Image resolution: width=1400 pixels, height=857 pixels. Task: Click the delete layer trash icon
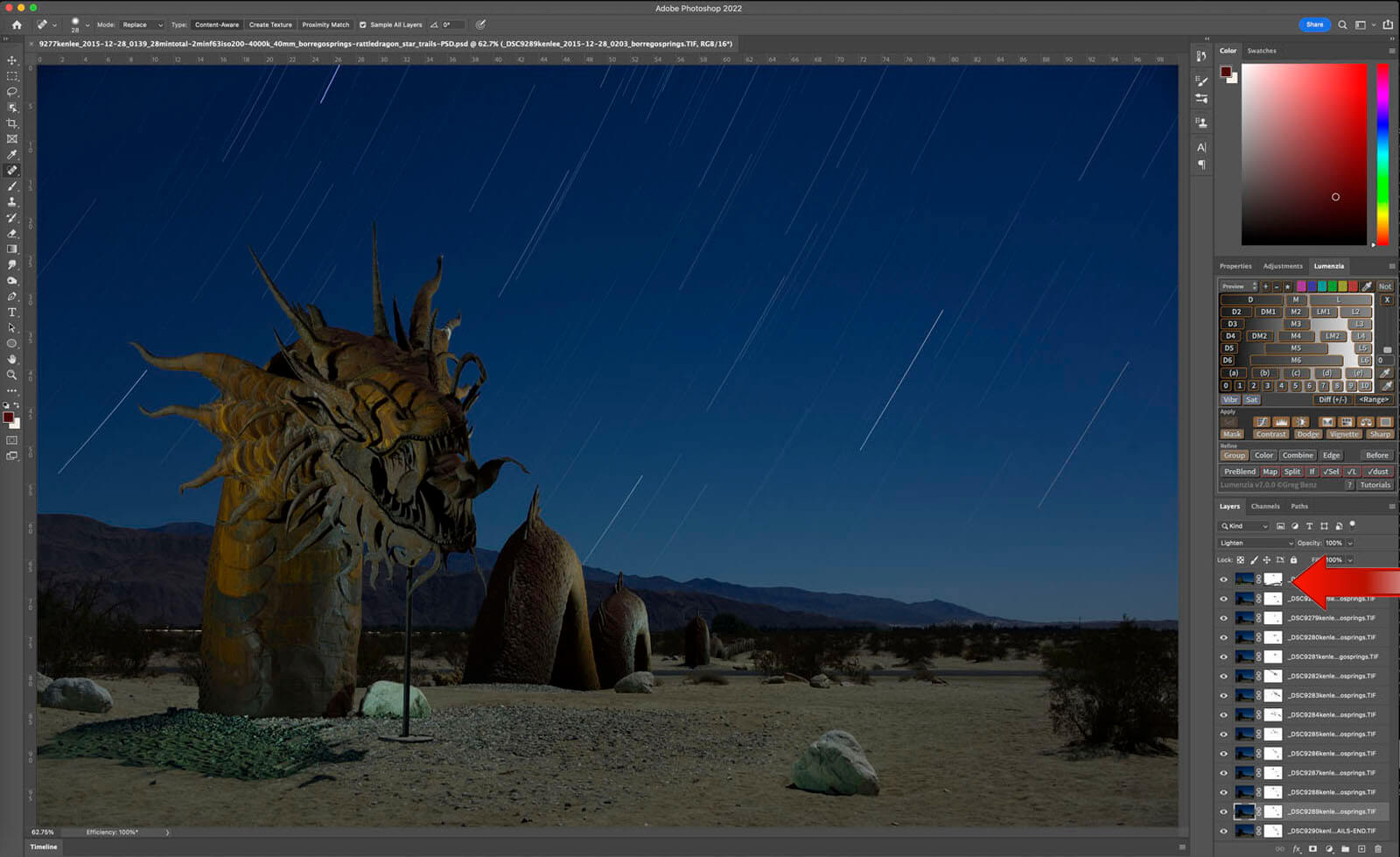click(x=1378, y=849)
